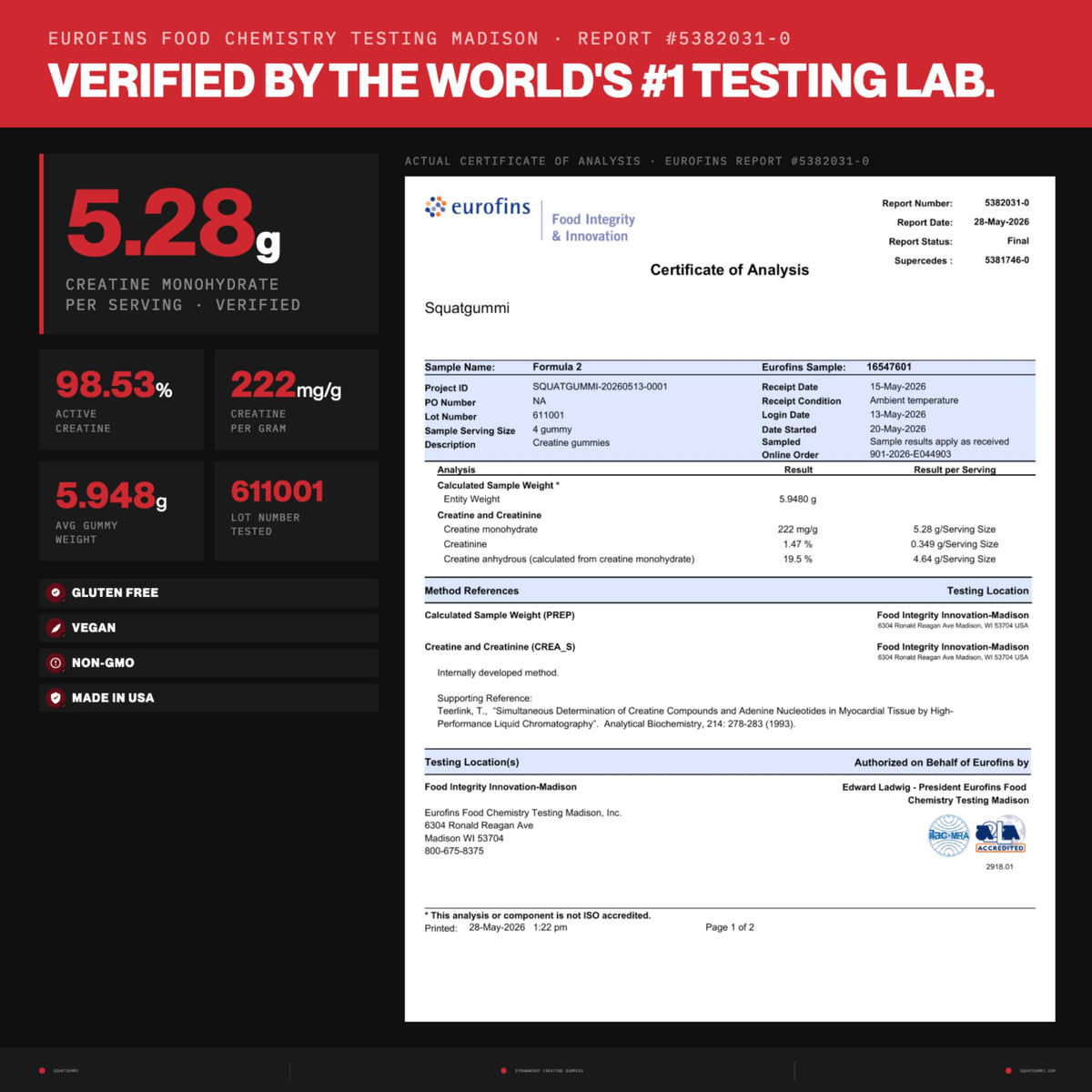Click the Testing Location(s) section heading
The image size is (1092, 1092).
tap(471, 763)
